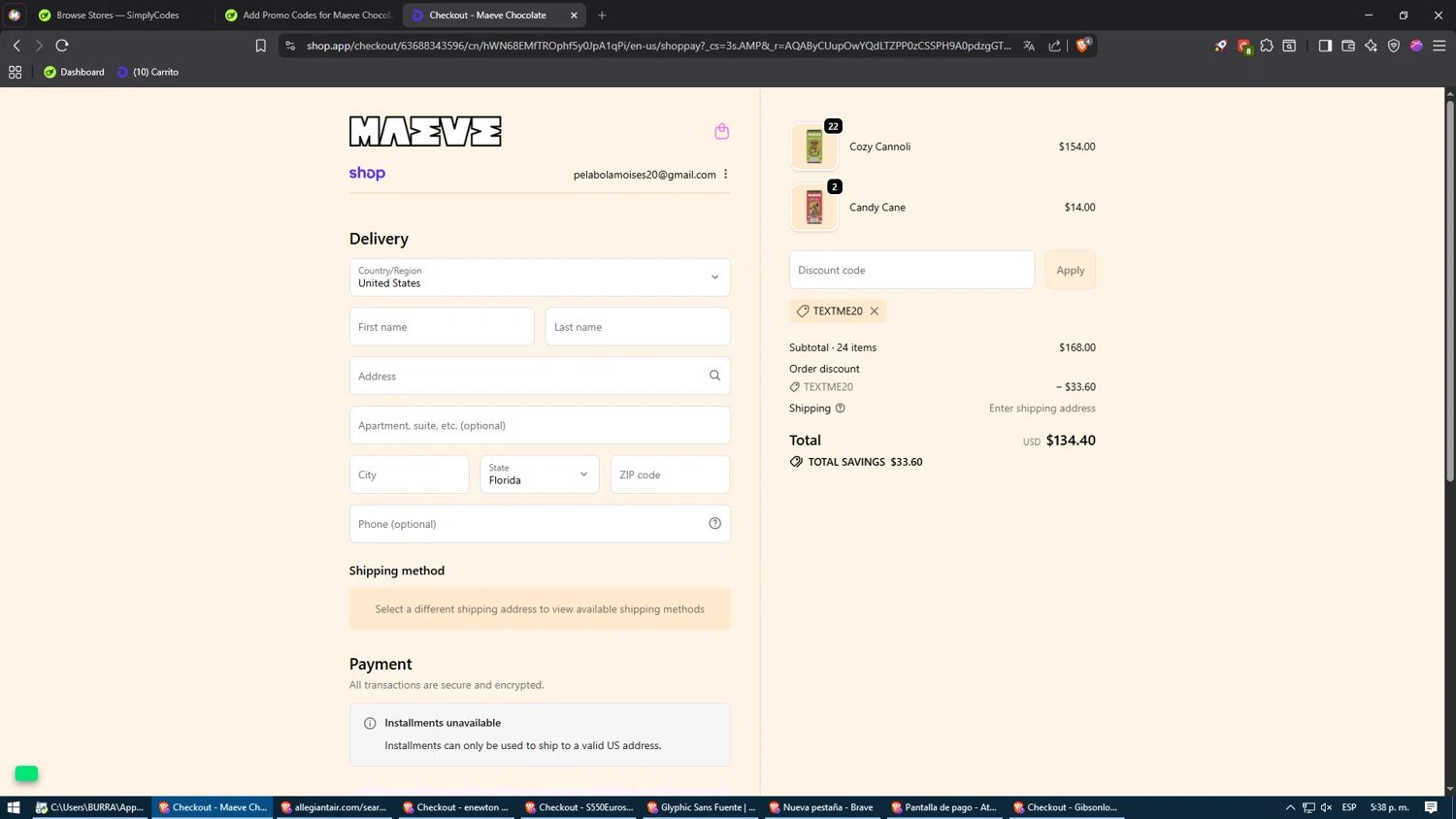1456x819 pixels.
Task: Open the Dashboard bookmark
Action: click(74, 72)
